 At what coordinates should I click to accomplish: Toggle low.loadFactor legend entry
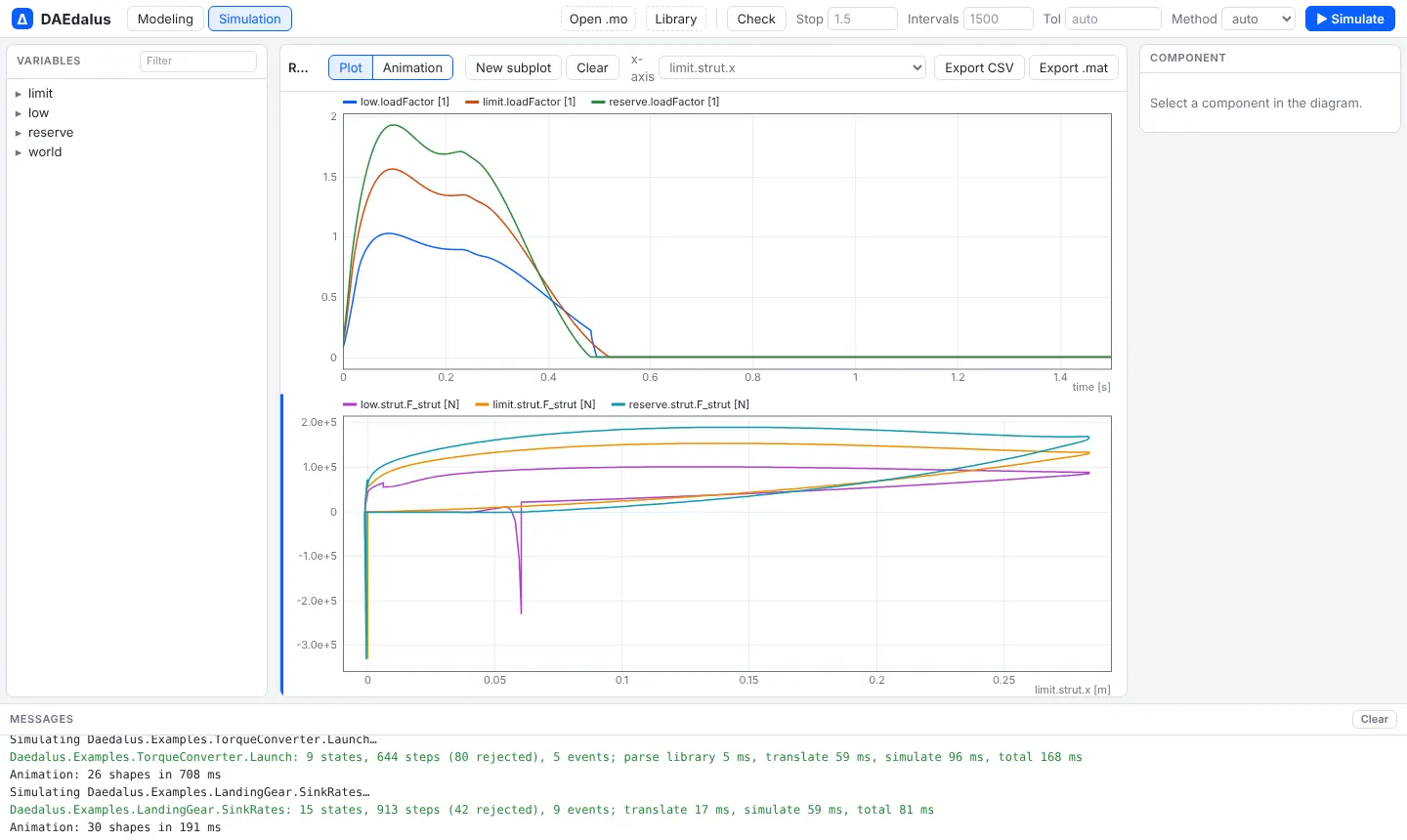[x=397, y=102]
